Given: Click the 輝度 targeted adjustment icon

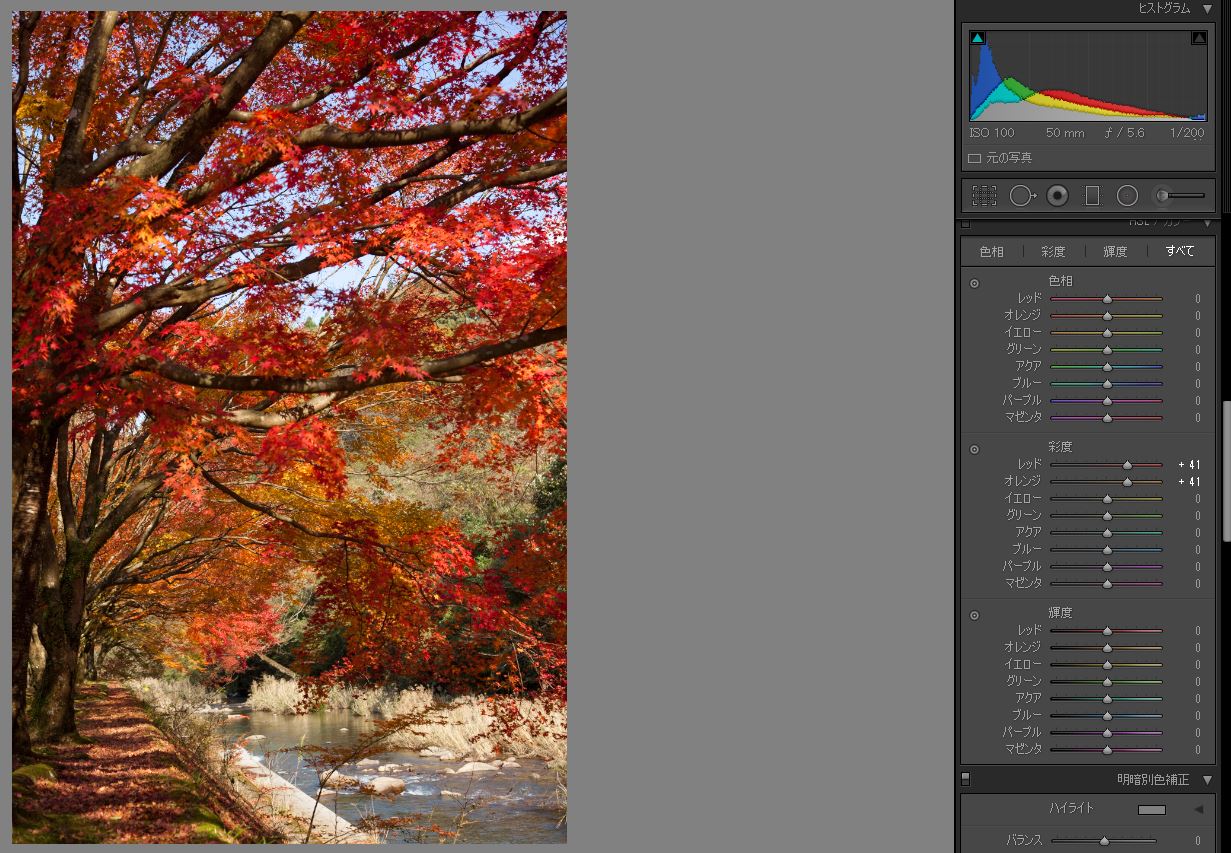Looking at the screenshot, I should (x=974, y=616).
